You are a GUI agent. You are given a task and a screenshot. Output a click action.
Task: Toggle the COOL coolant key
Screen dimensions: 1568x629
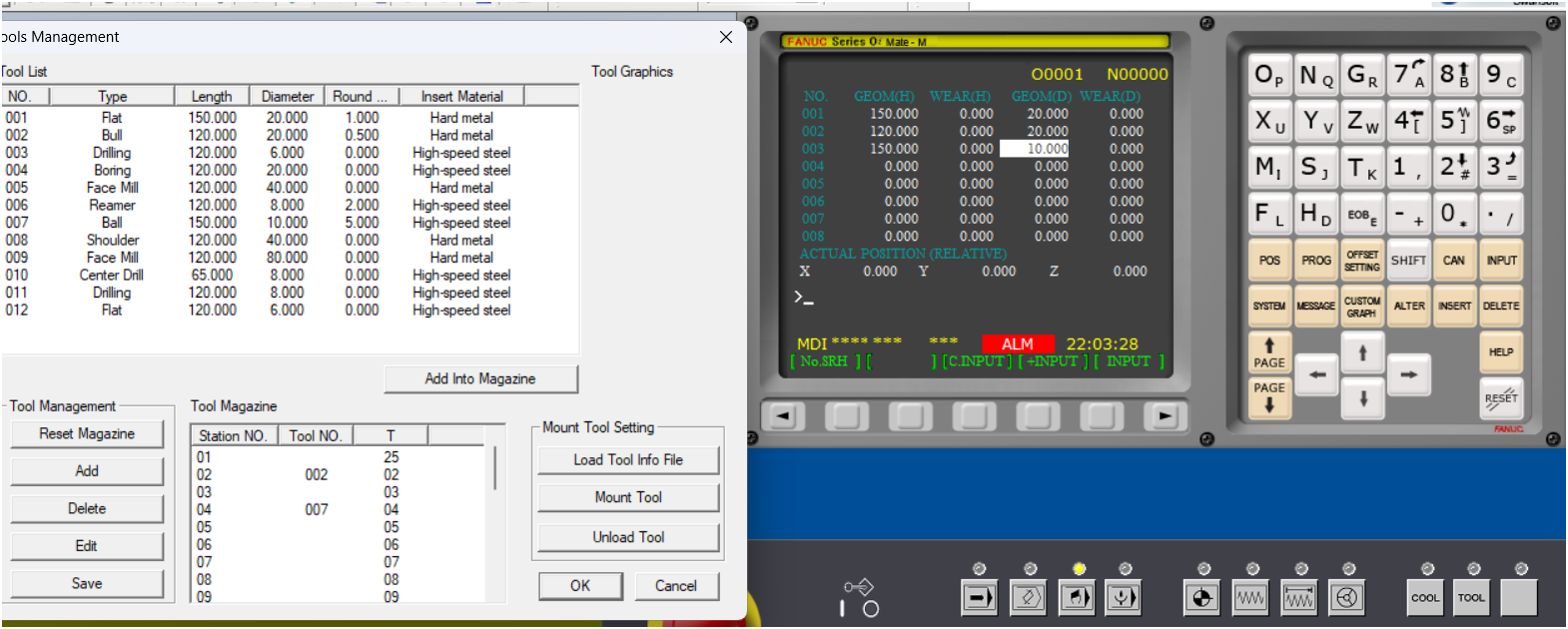coord(1425,598)
